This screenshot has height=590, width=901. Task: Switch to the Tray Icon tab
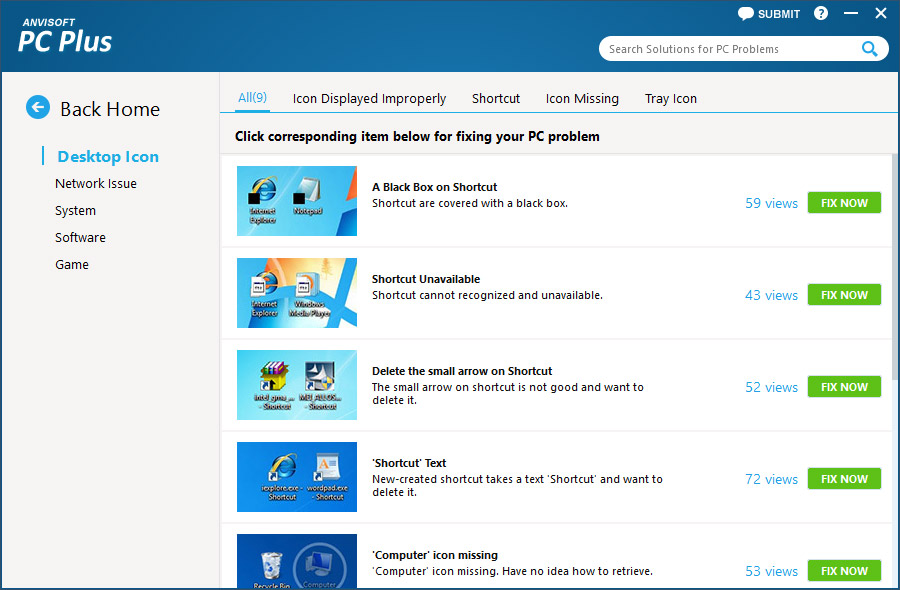coord(671,99)
